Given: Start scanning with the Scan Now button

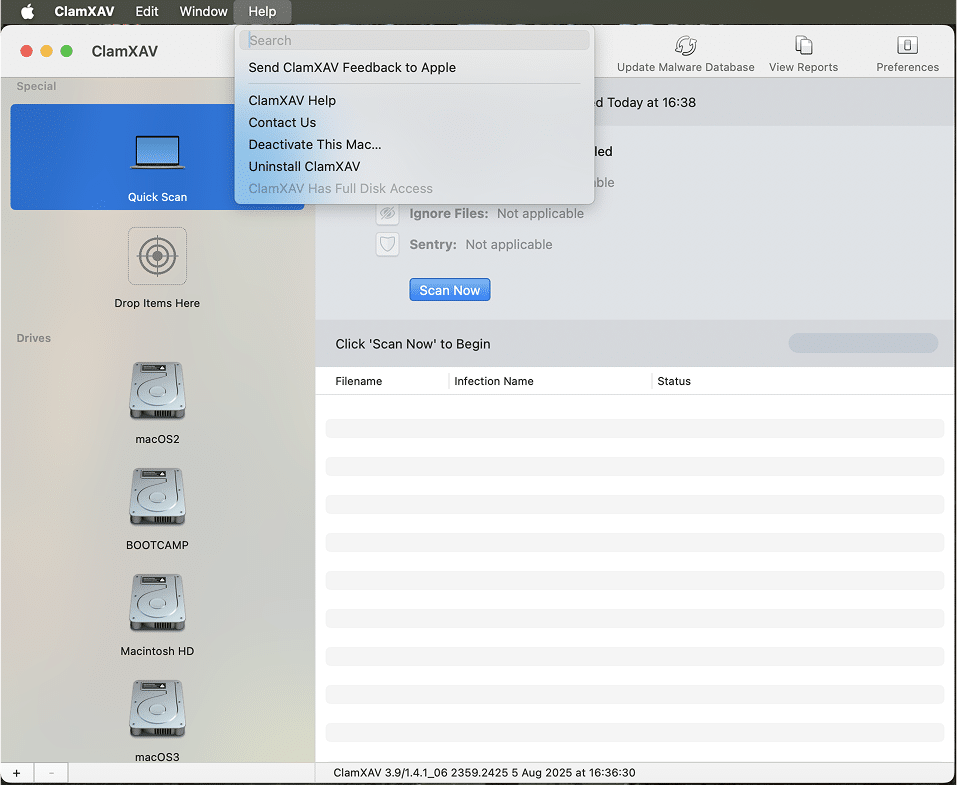Looking at the screenshot, I should tap(450, 290).
